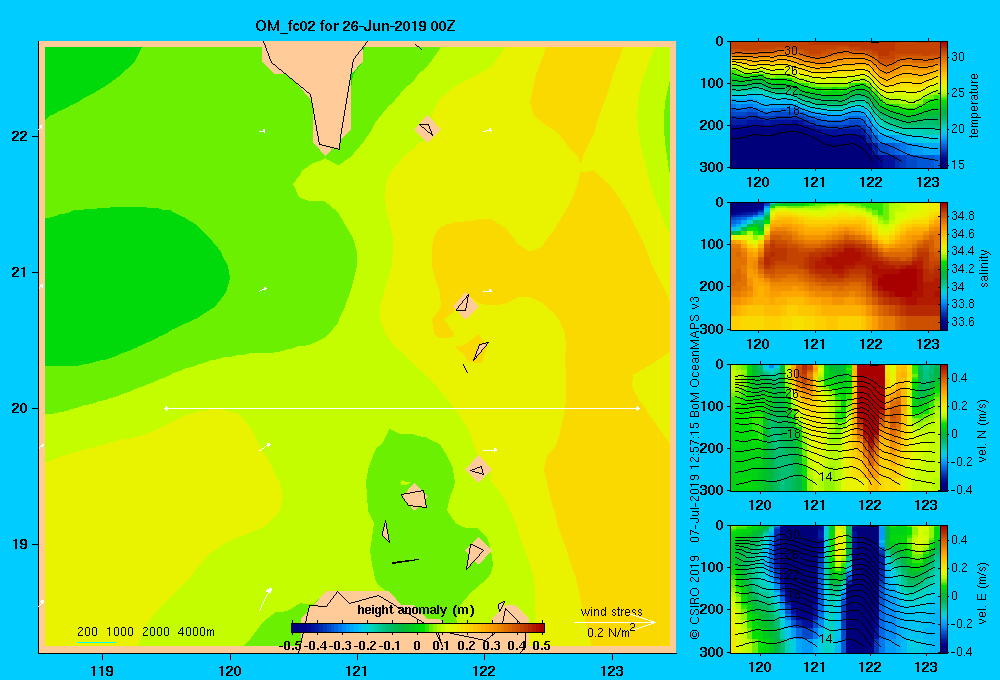Screen dimensions: 1000x680
Task: Click longitude label 119 on main map axis
Action: point(102,670)
